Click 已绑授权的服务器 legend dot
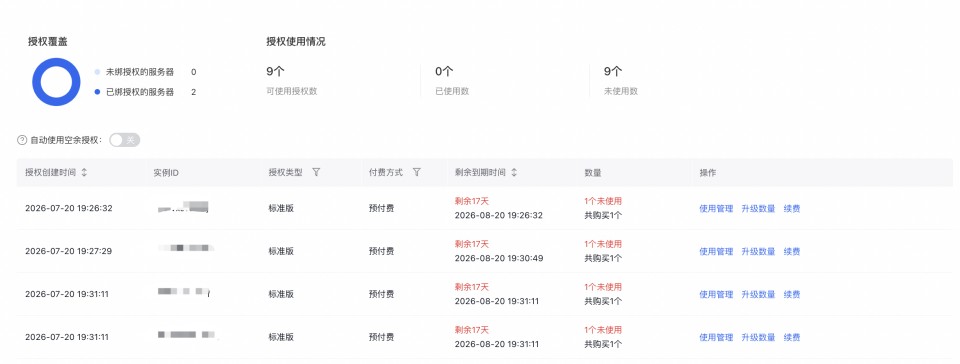960x364 pixels. (97, 92)
